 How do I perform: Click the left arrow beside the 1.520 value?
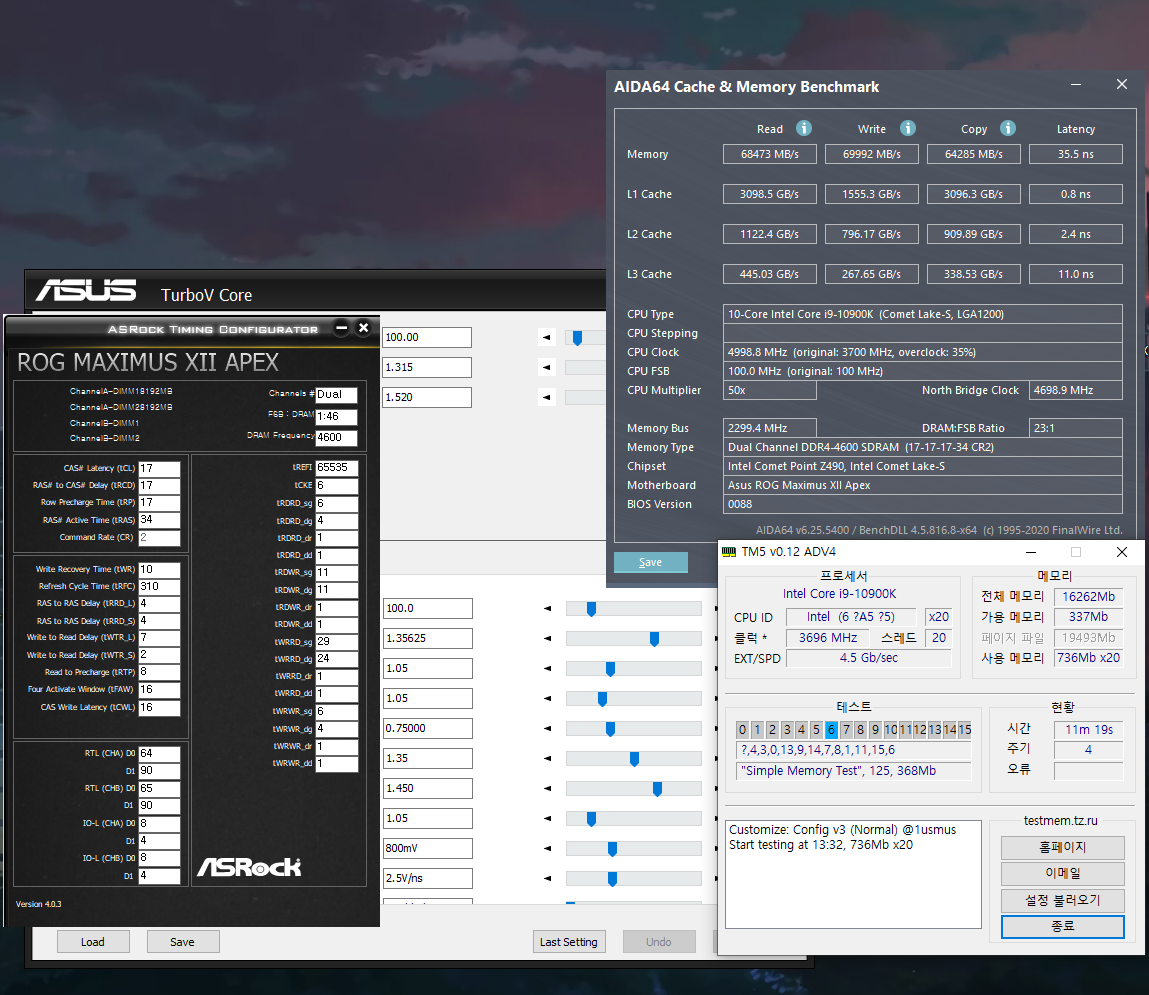547,397
